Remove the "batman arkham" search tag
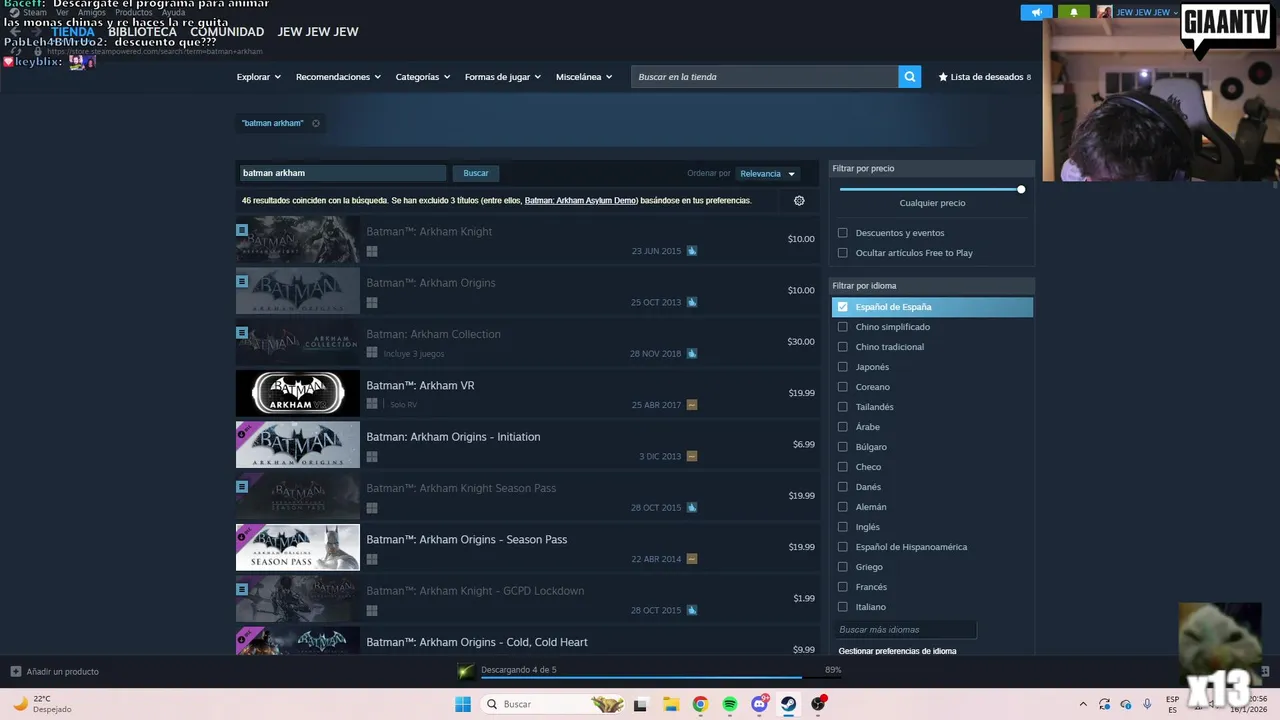The width and height of the screenshot is (1280, 720). 316,123
